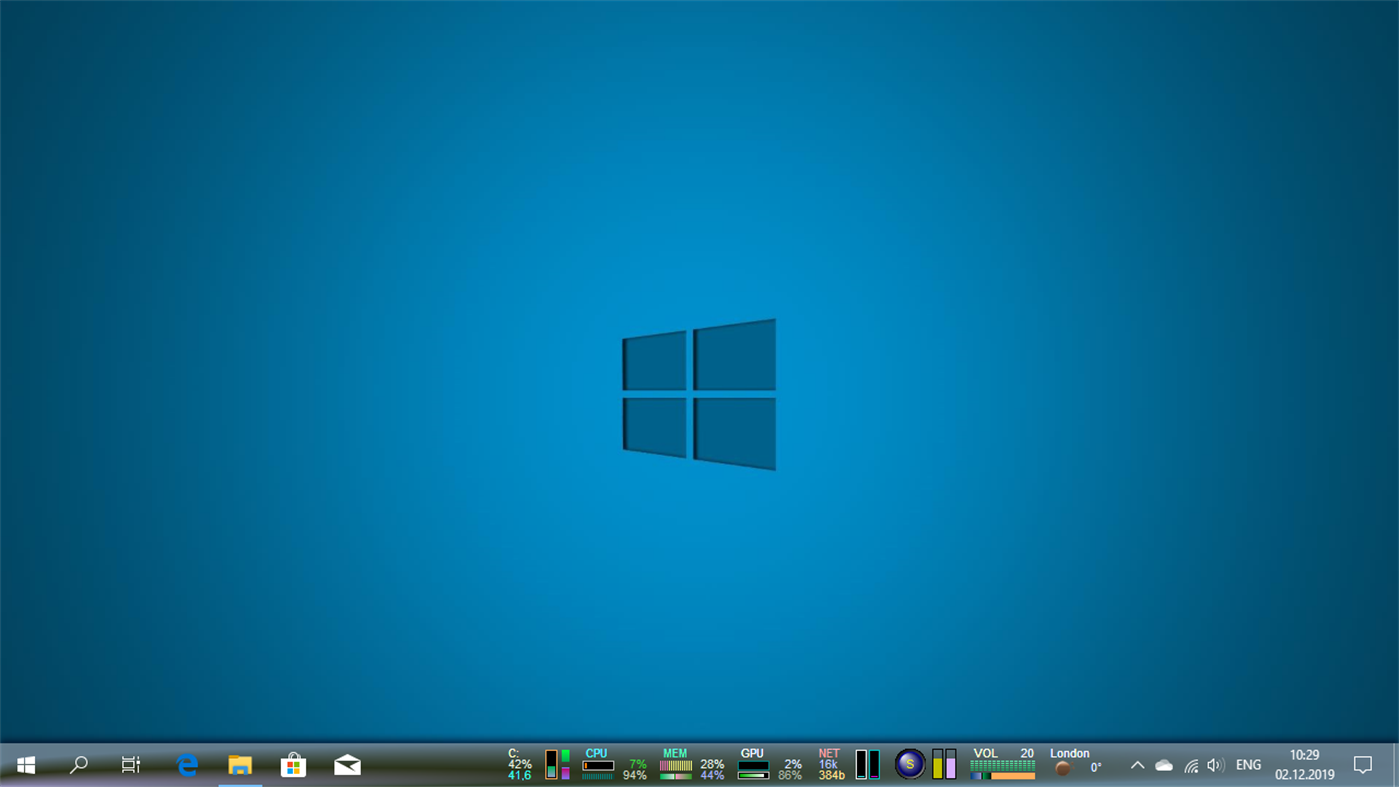Open OneDrive cloud tray icon
This screenshot has height=787, width=1399.
pos(1164,765)
